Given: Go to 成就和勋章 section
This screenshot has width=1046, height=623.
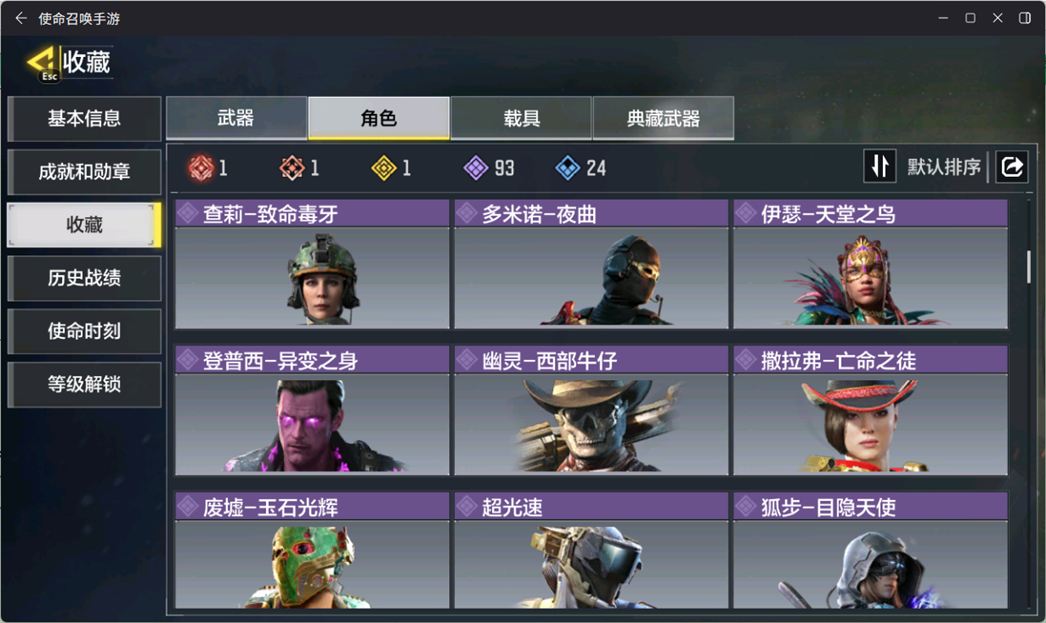Looking at the screenshot, I should 84,172.
